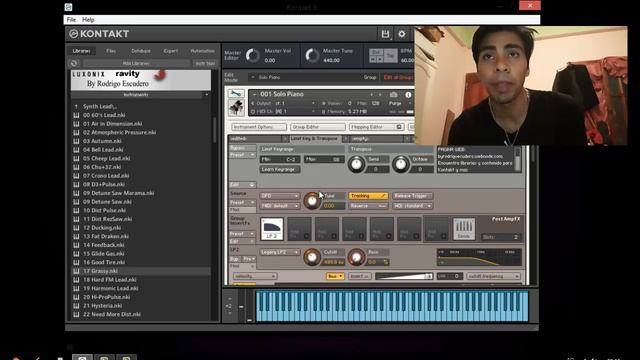
Task: Click the info icon in the instrument header
Action: point(408,94)
